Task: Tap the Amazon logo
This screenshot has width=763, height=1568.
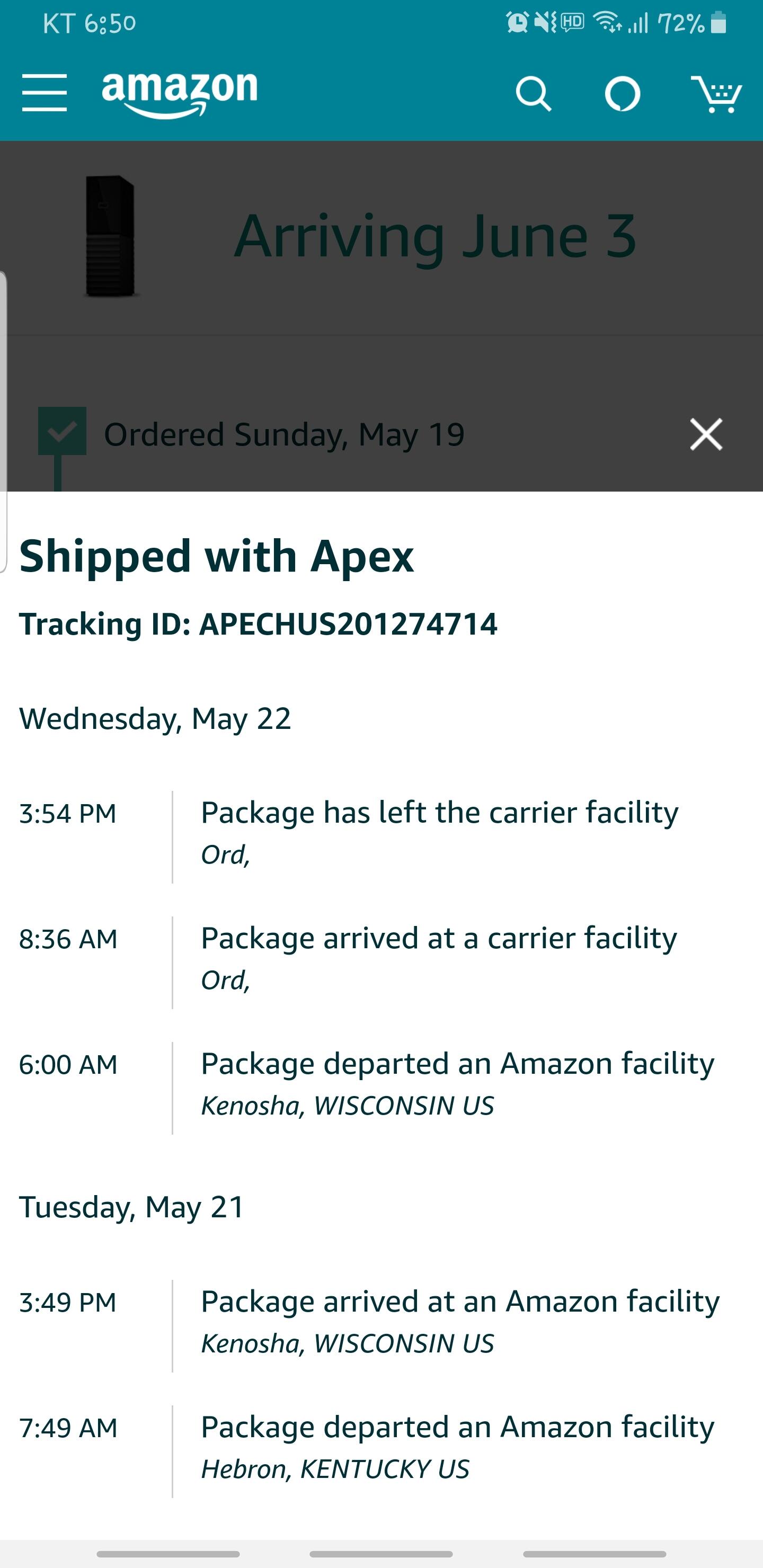Action: pyautogui.click(x=180, y=93)
